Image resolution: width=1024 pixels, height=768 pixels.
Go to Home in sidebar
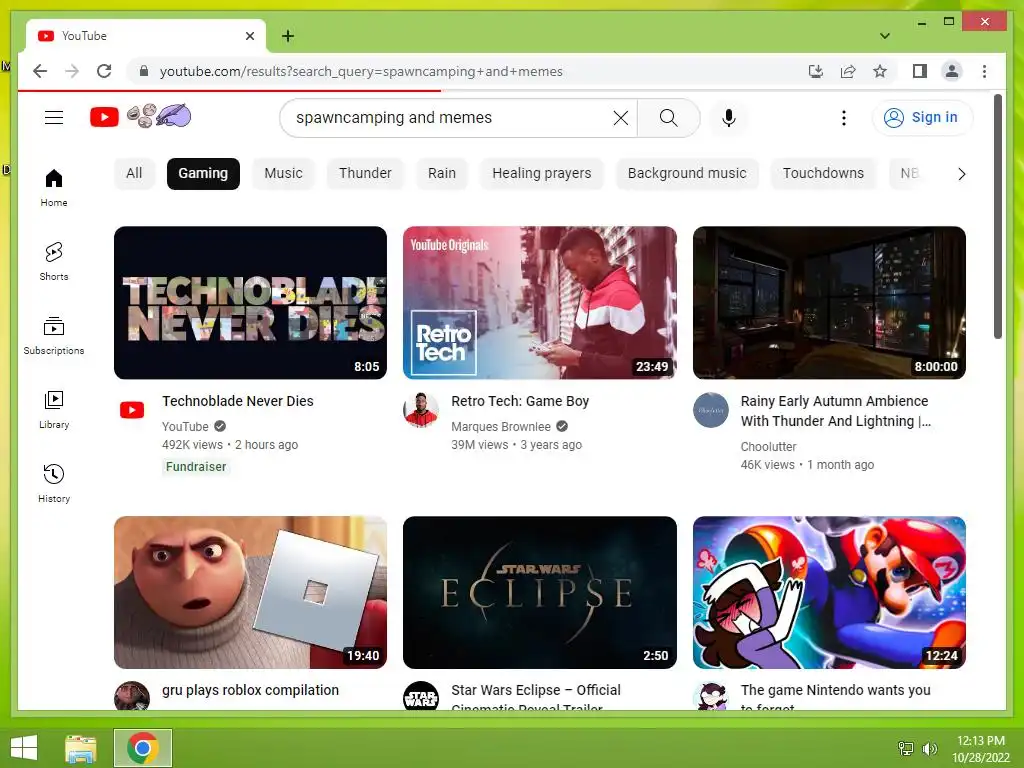tap(54, 188)
